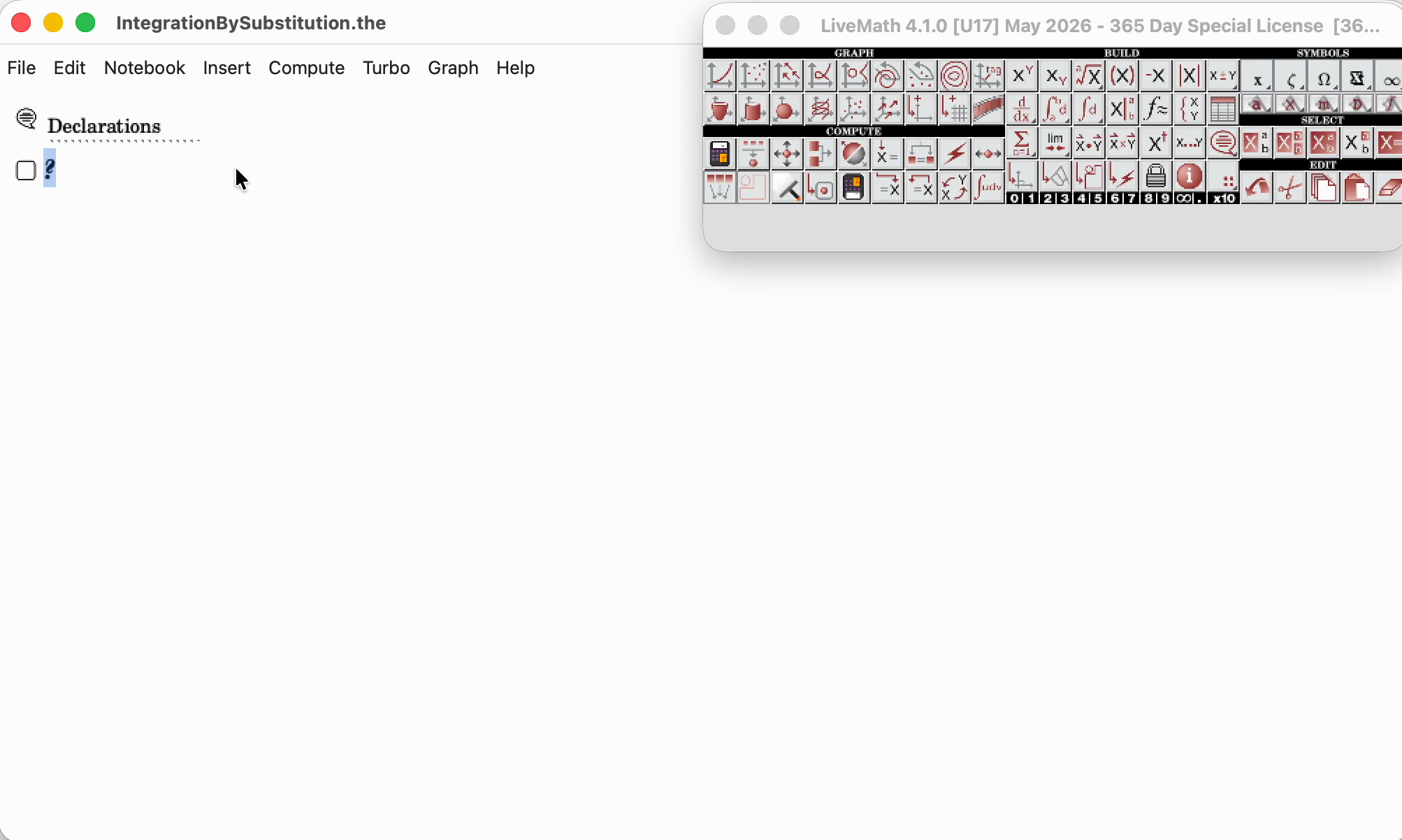
Task: Click the absolute value |X| icon
Action: pyautogui.click(x=1190, y=75)
